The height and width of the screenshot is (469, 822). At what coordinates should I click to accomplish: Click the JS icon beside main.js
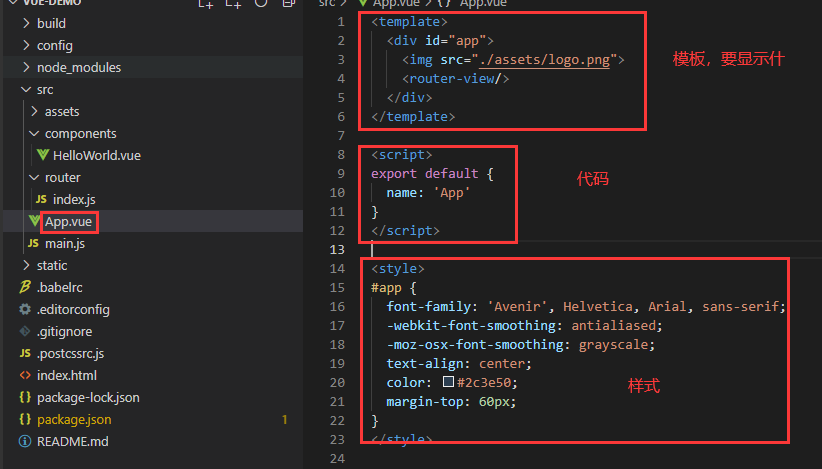[x=33, y=243]
